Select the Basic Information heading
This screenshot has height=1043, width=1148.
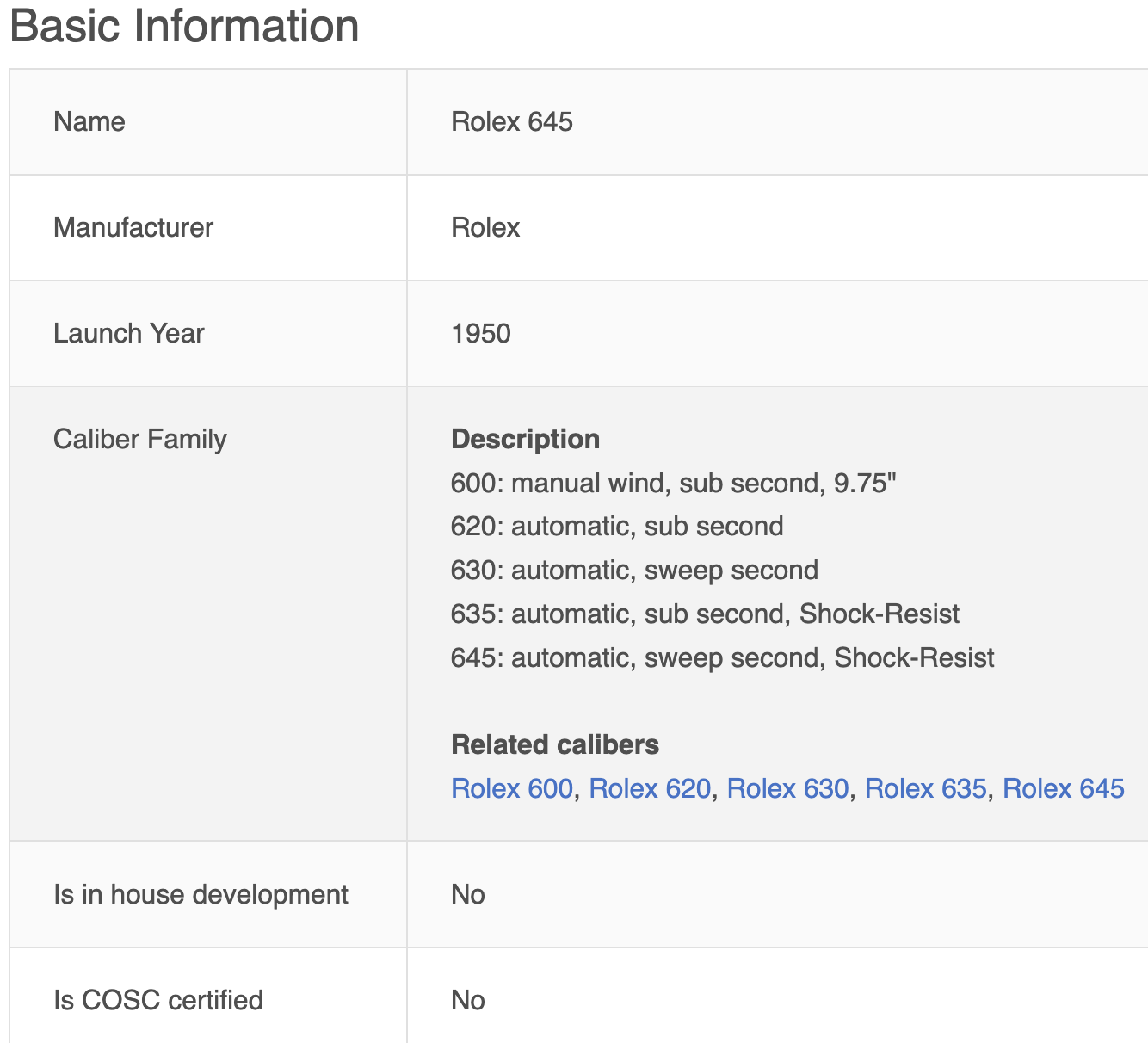click(x=184, y=26)
